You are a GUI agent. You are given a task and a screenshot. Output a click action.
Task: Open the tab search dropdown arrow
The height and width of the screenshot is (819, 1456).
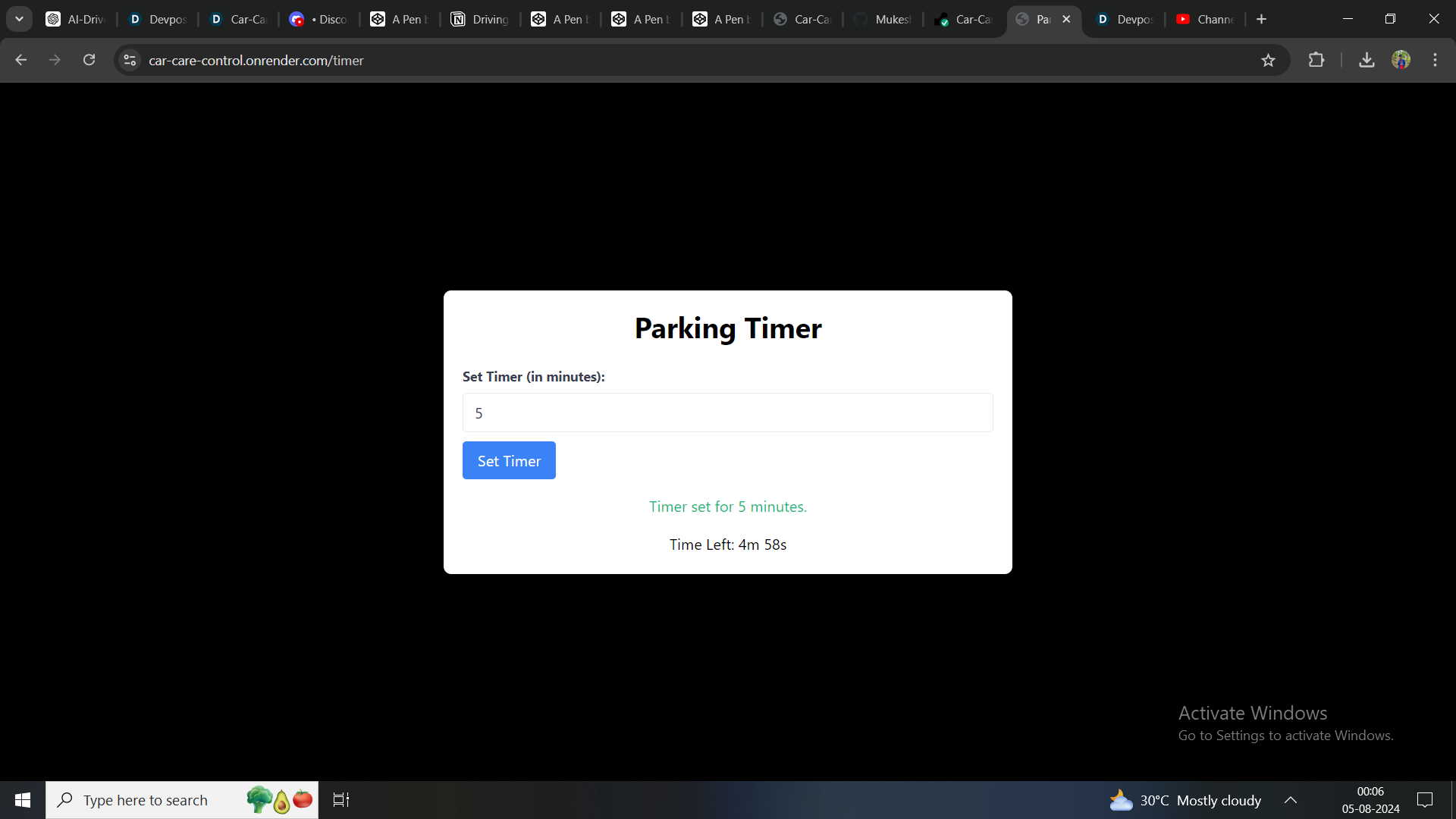pyautogui.click(x=19, y=18)
